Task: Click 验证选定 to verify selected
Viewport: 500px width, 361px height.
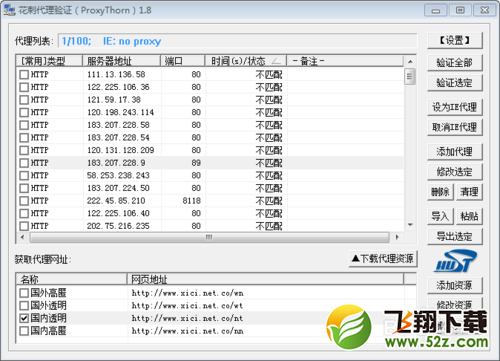Action: pyautogui.click(x=455, y=83)
